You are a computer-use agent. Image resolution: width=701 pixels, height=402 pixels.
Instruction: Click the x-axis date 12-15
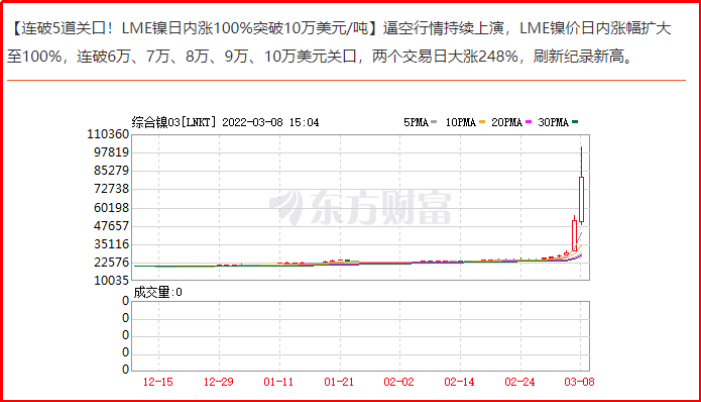tap(158, 382)
